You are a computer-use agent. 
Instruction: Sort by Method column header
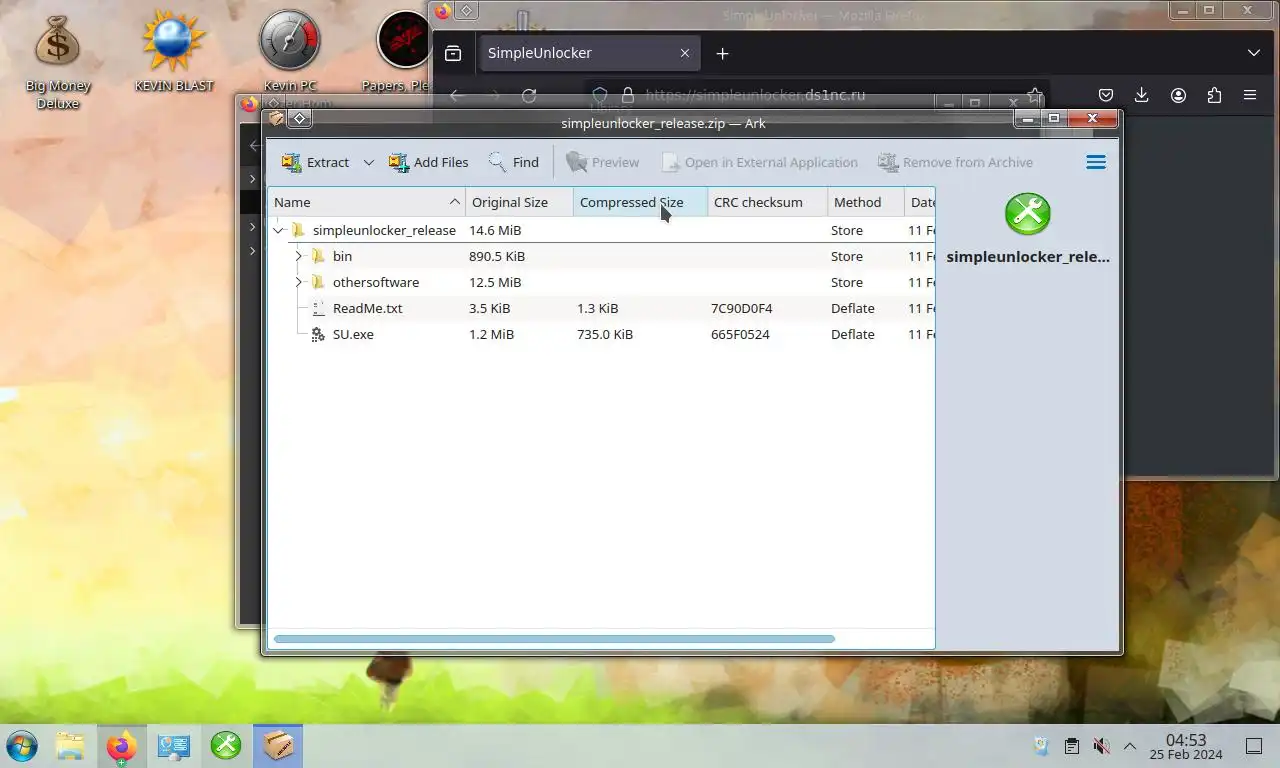865,202
